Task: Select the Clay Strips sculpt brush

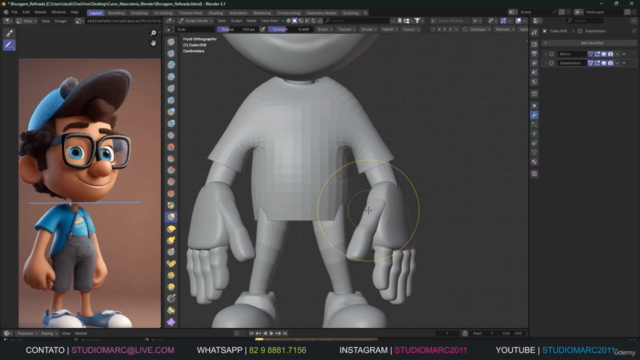Action: [171, 77]
